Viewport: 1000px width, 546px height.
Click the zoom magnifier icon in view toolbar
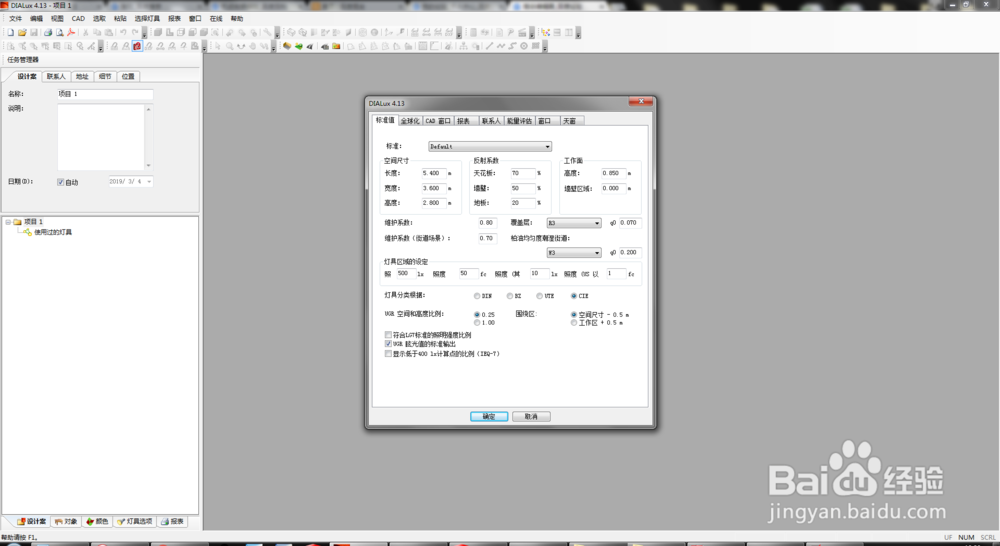click(x=230, y=46)
